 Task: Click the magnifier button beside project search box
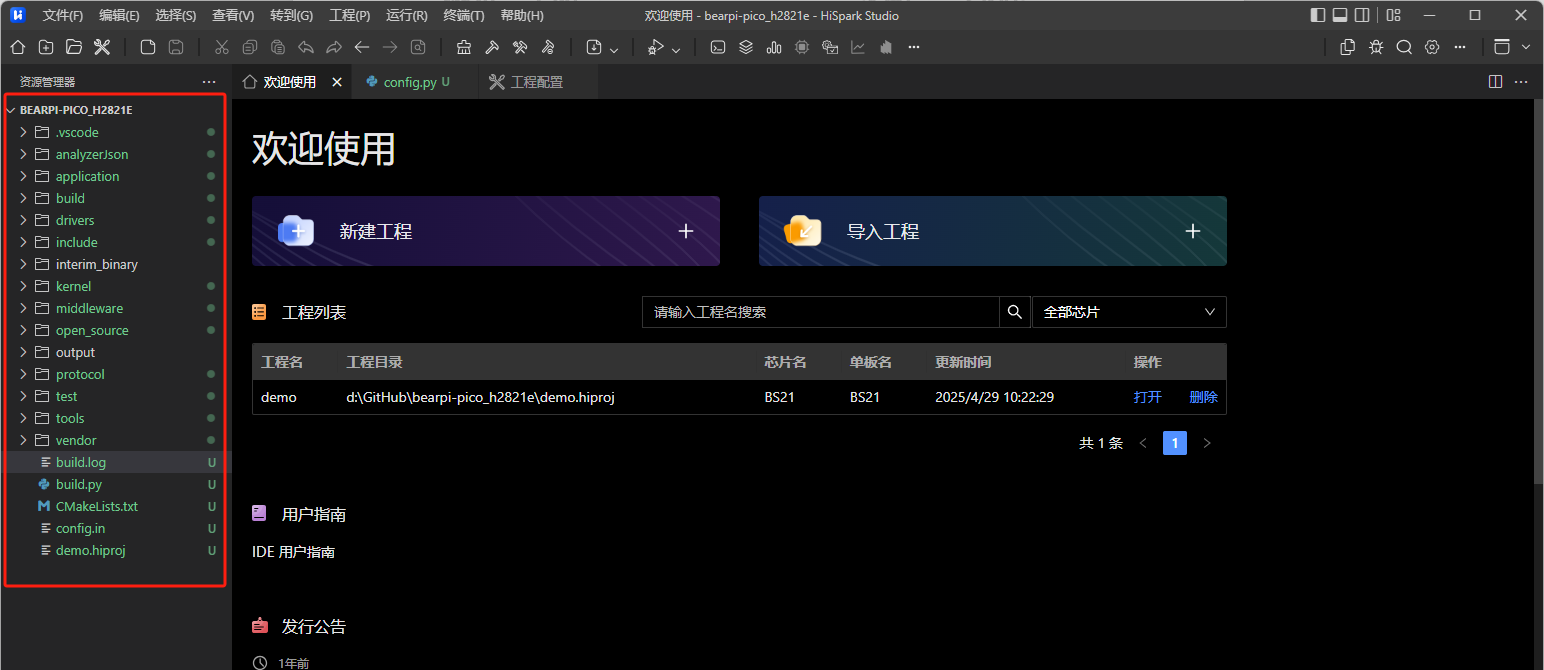[1014, 312]
